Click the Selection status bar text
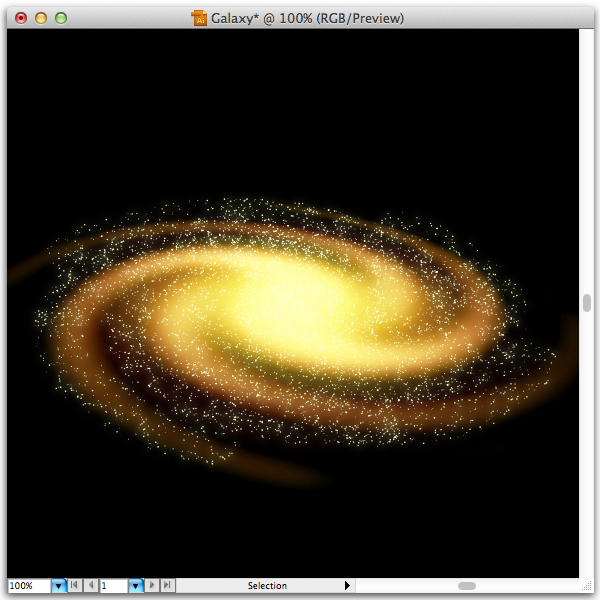Viewport: 600px width, 600px height. (x=267, y=585)
